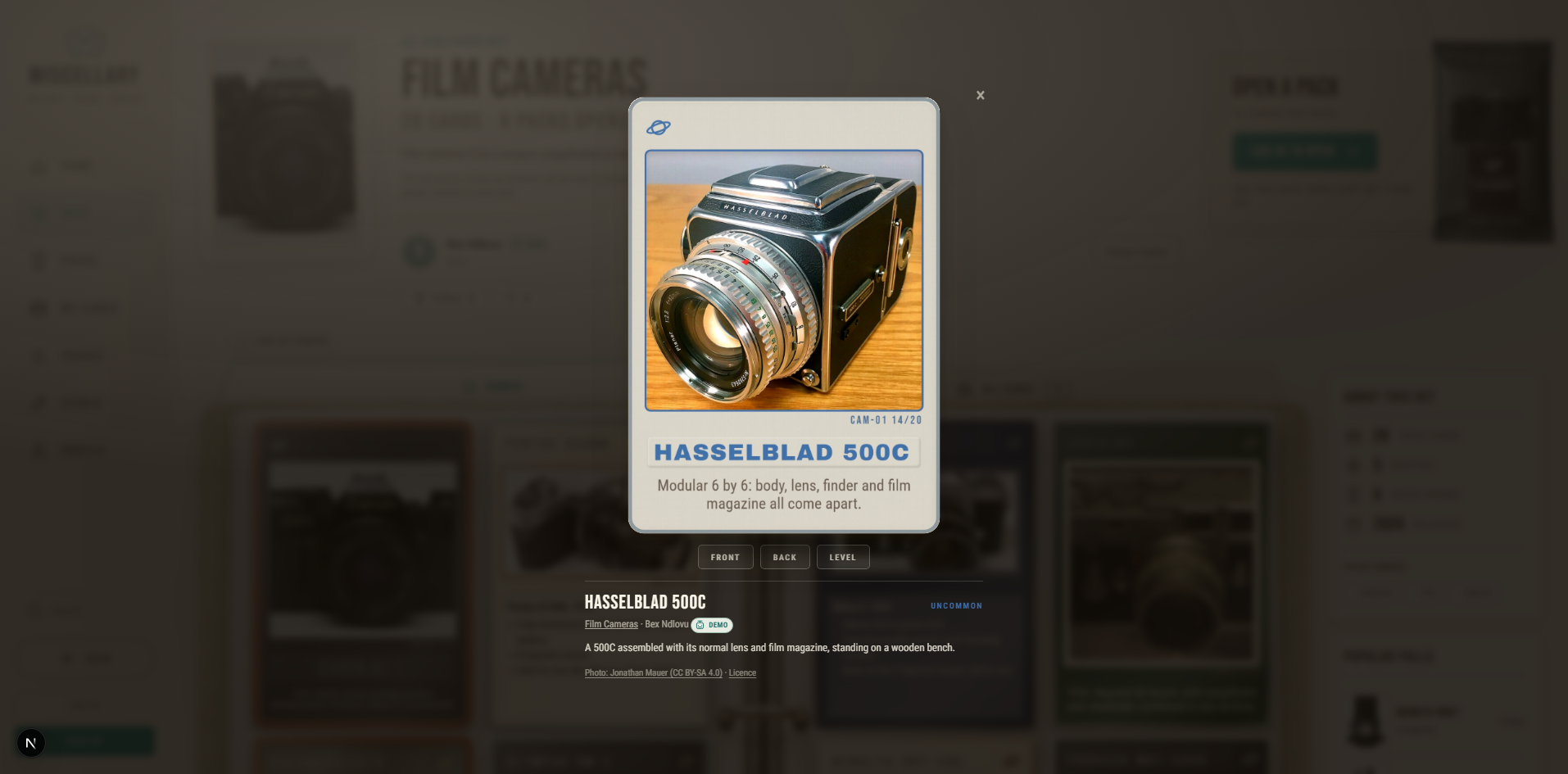Image resolution: width=1568 pixels, height=774 pixels.
Task: Click the planet icon on the card
Action: pos(658,127)
